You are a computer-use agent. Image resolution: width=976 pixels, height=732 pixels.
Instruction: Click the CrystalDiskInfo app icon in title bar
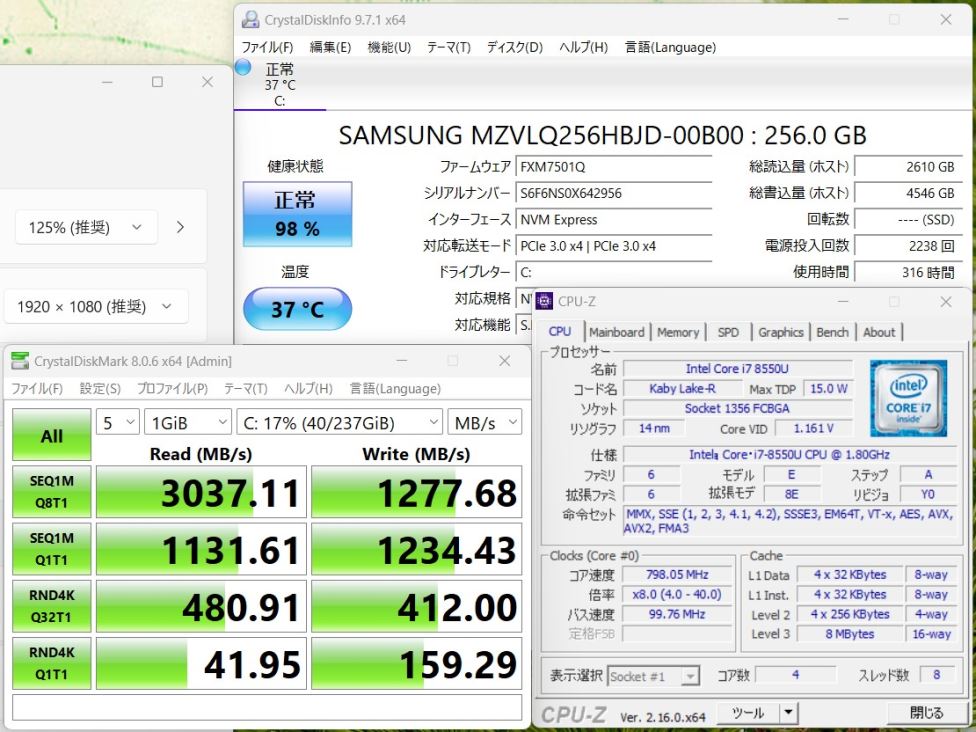point(250,20)
